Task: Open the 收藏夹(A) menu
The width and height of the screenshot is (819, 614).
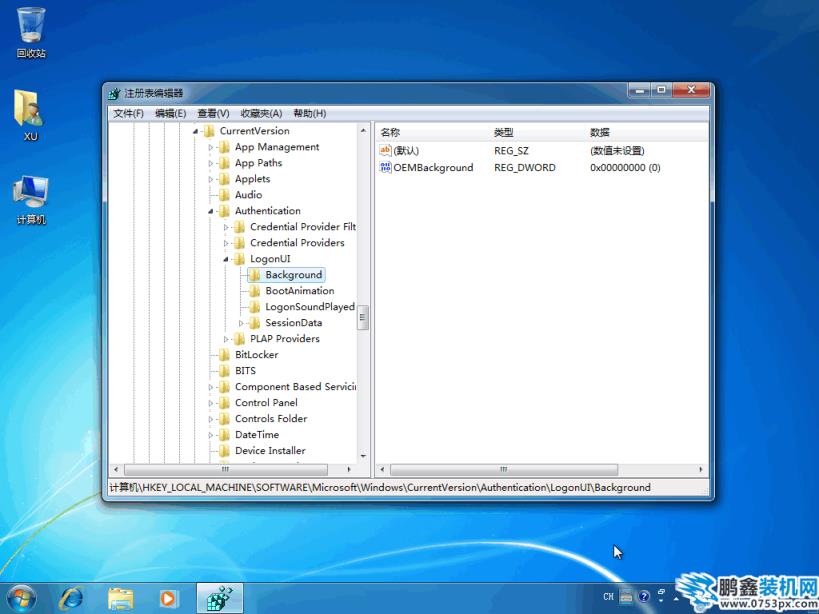Action: tap(261, 113)
